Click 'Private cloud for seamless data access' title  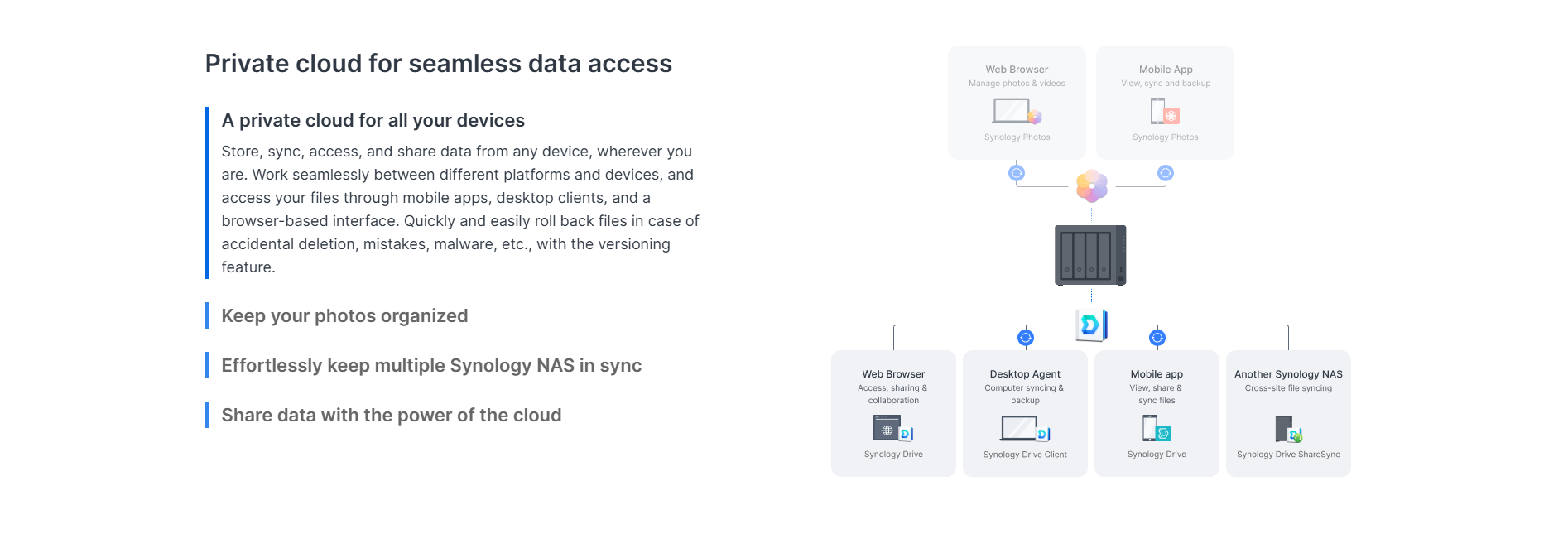point(439,64)
